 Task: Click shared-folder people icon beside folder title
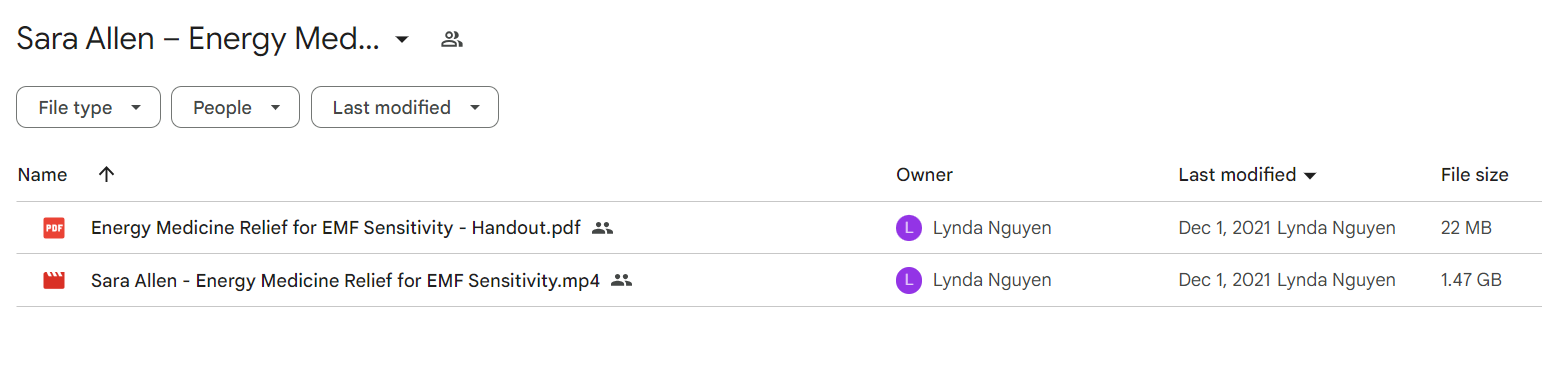pos(452,40)
